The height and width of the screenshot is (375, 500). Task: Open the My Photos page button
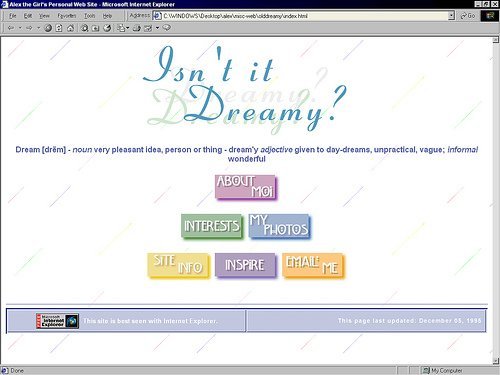280,226
